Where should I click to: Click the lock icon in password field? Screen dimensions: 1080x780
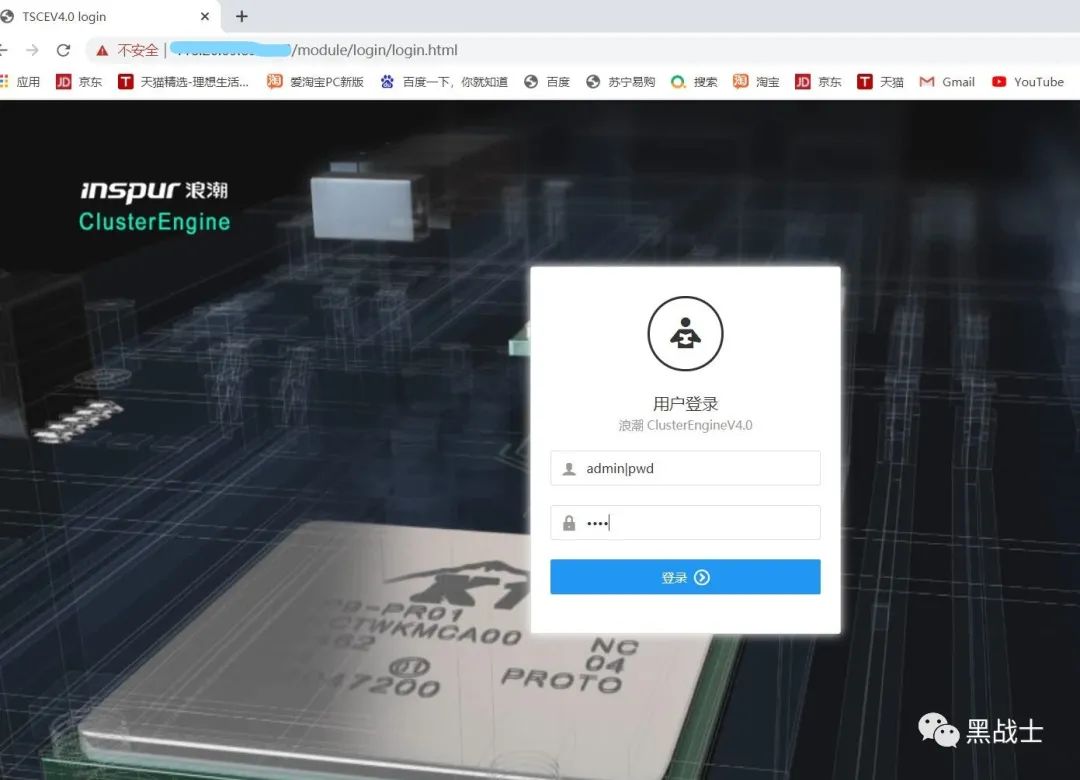pos(569,524)
